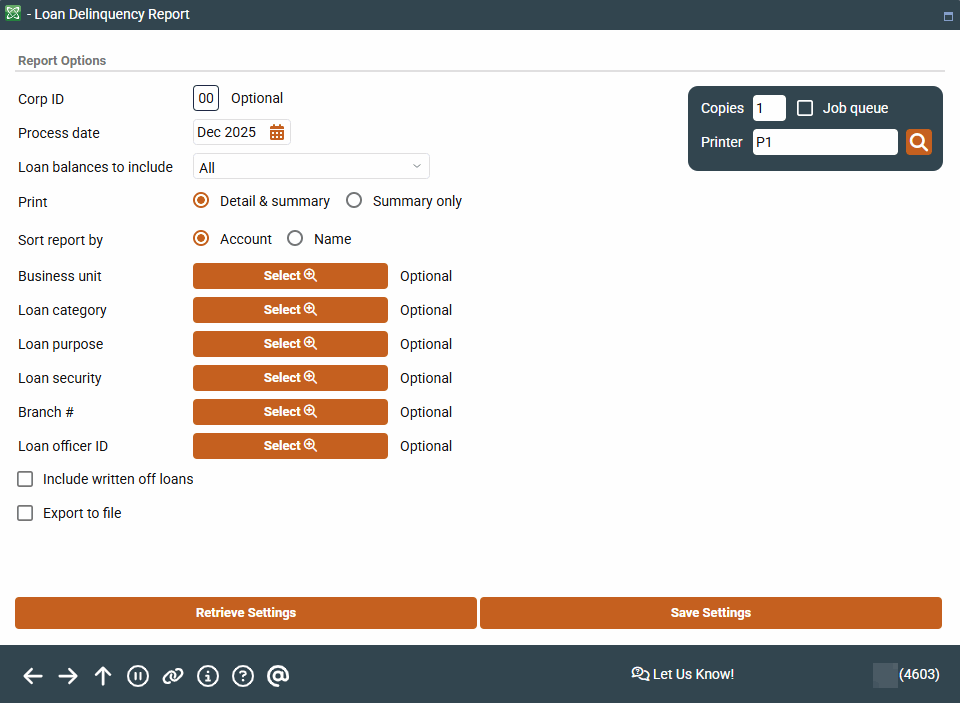Enable the Job queue checkbox
Screen dimensions: 960x703
805,108
